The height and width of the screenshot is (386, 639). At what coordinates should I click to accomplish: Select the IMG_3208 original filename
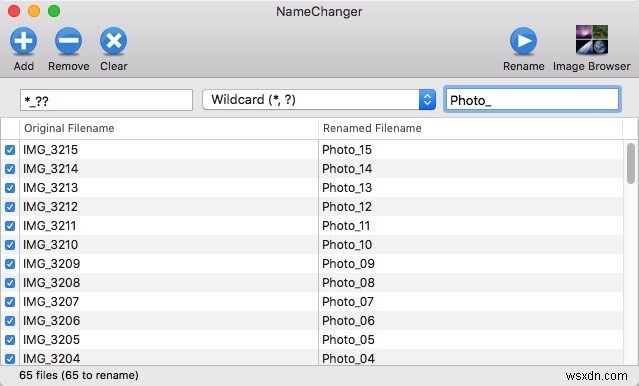pos(51,283)
